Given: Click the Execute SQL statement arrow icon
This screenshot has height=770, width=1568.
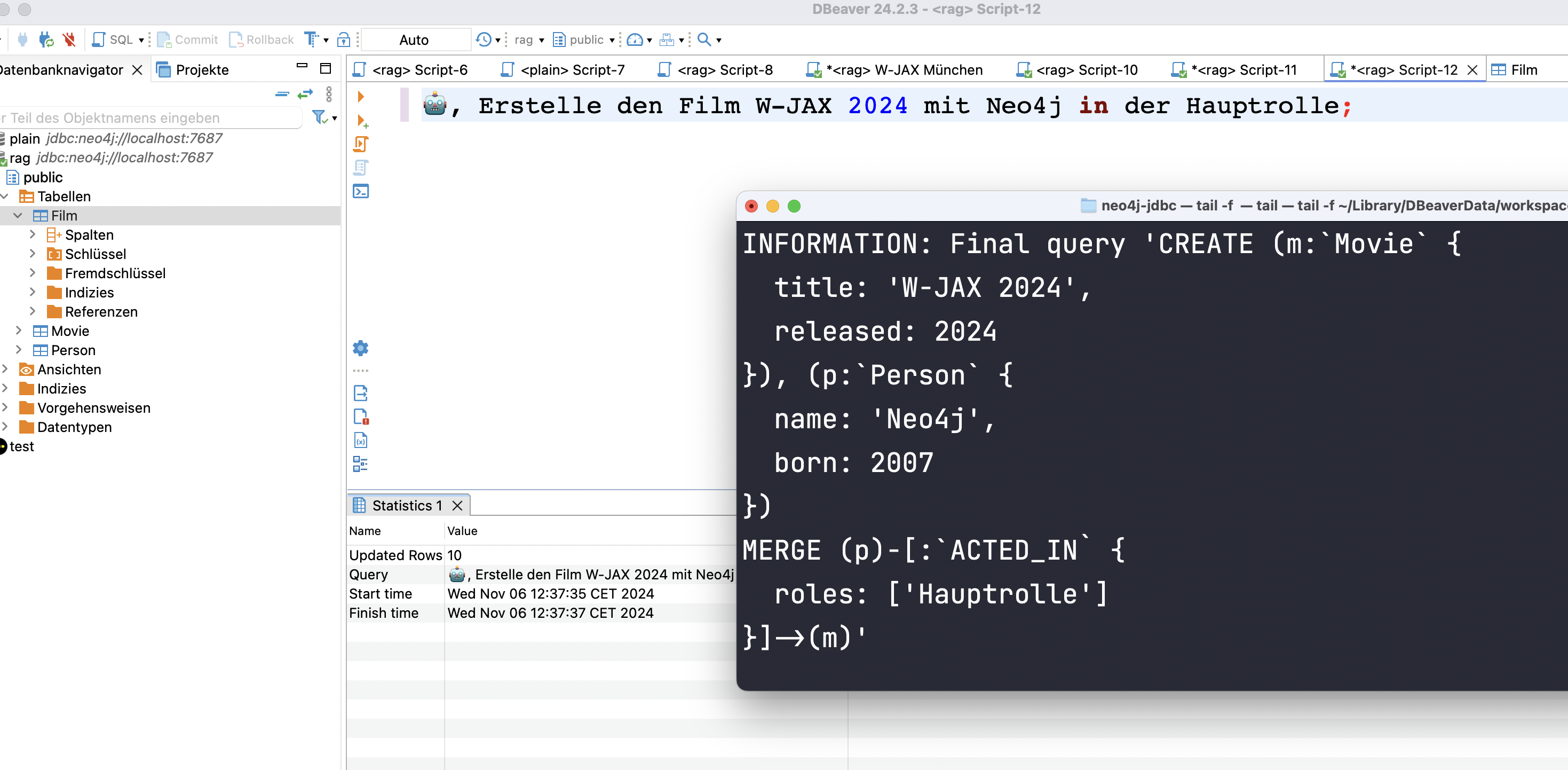Looking at the screenshot, I should tap(361, 96).
